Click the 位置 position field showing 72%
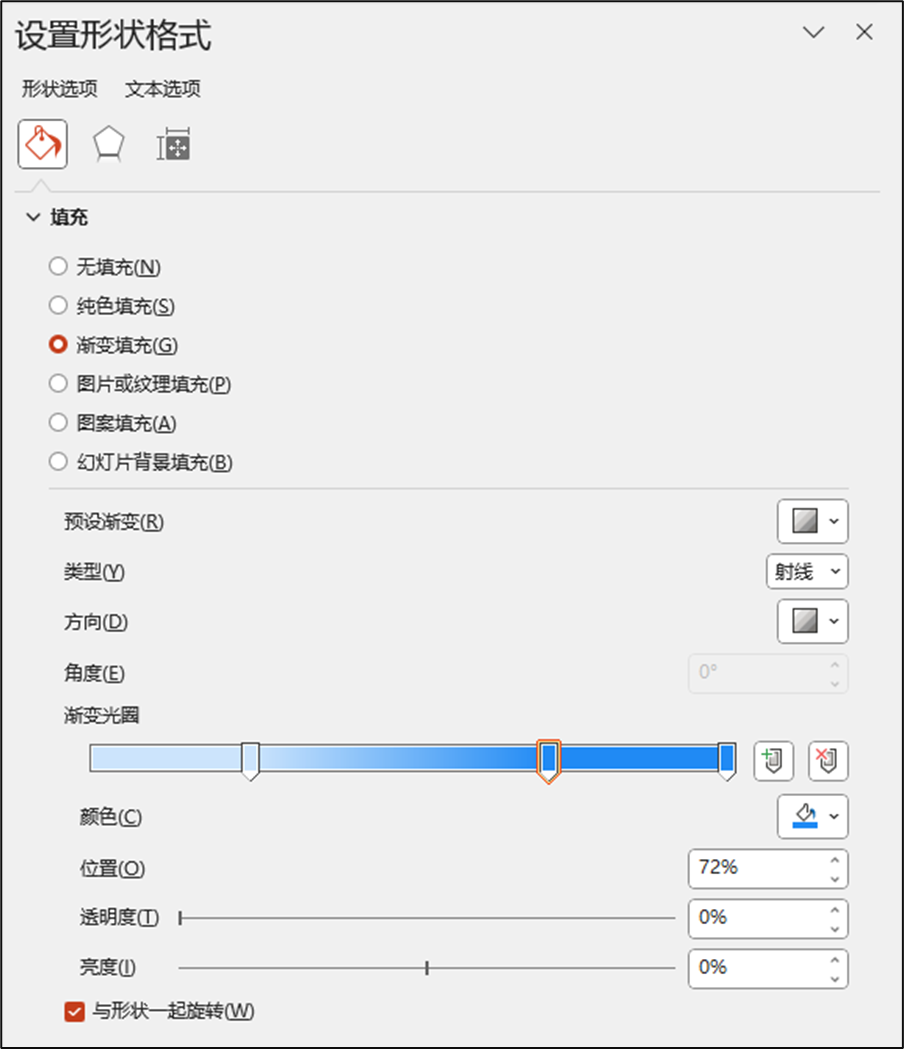Image resolution: width=904 pixels, height=1049 pixels. 768,868
